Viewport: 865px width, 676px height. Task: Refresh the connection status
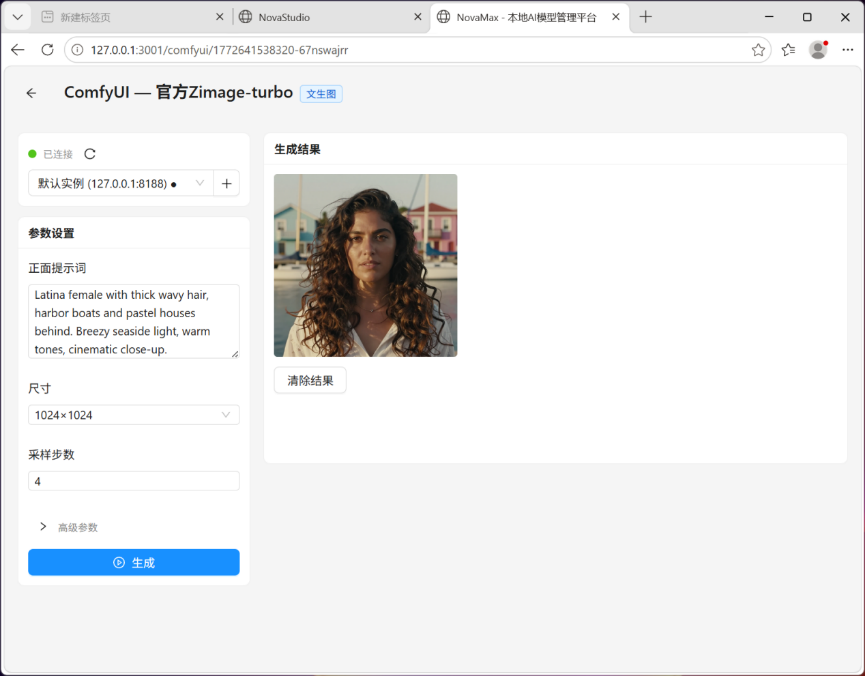[x=90, y=154]
